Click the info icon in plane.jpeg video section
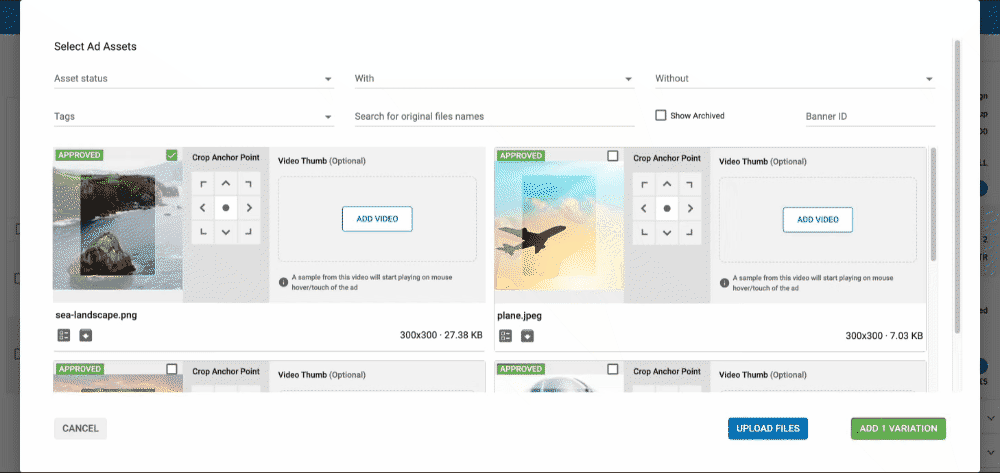The image size is (1000, 473). (x=724, y=282)
